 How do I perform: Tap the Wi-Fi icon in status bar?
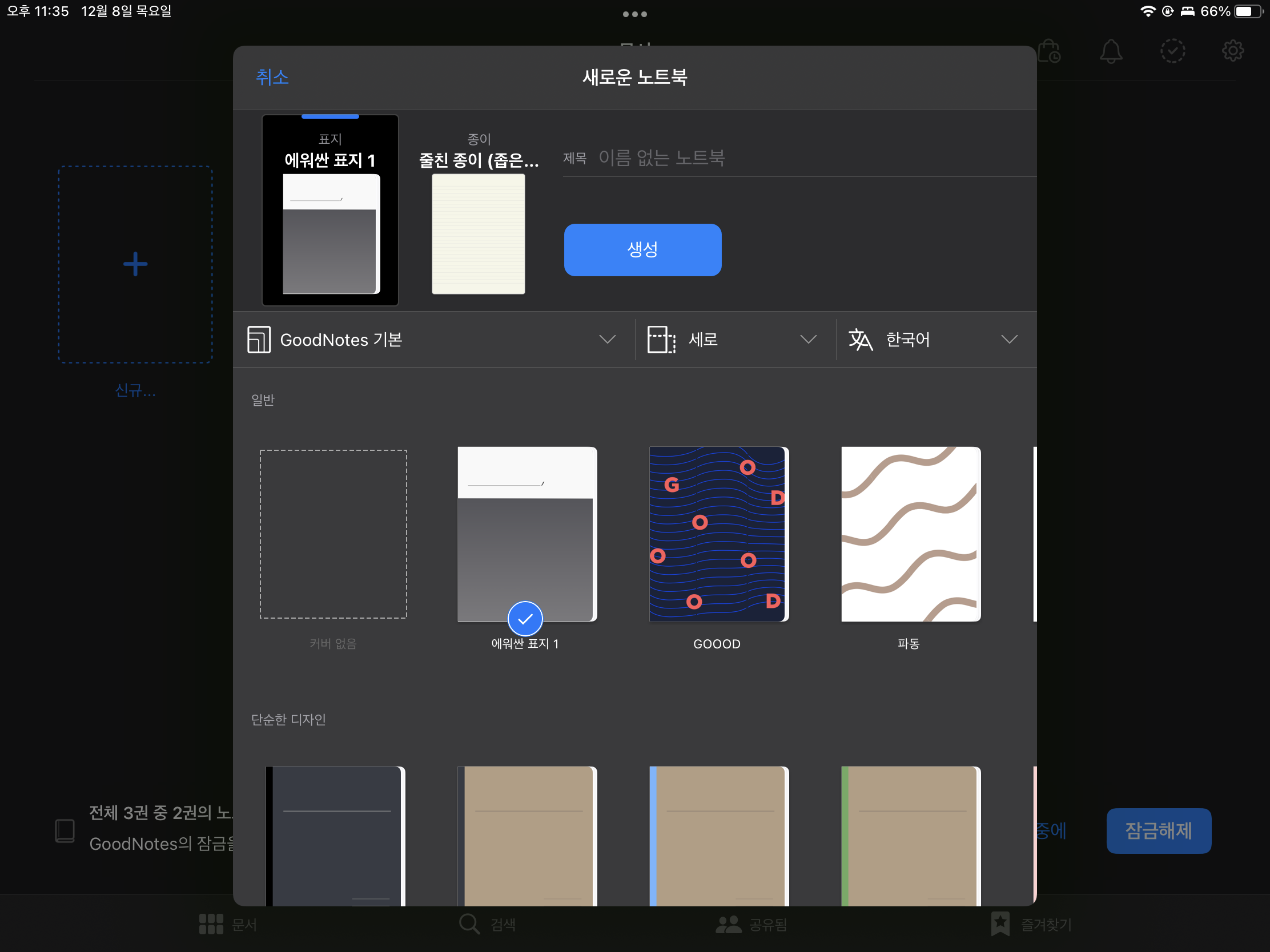(x=1147, y=11)
